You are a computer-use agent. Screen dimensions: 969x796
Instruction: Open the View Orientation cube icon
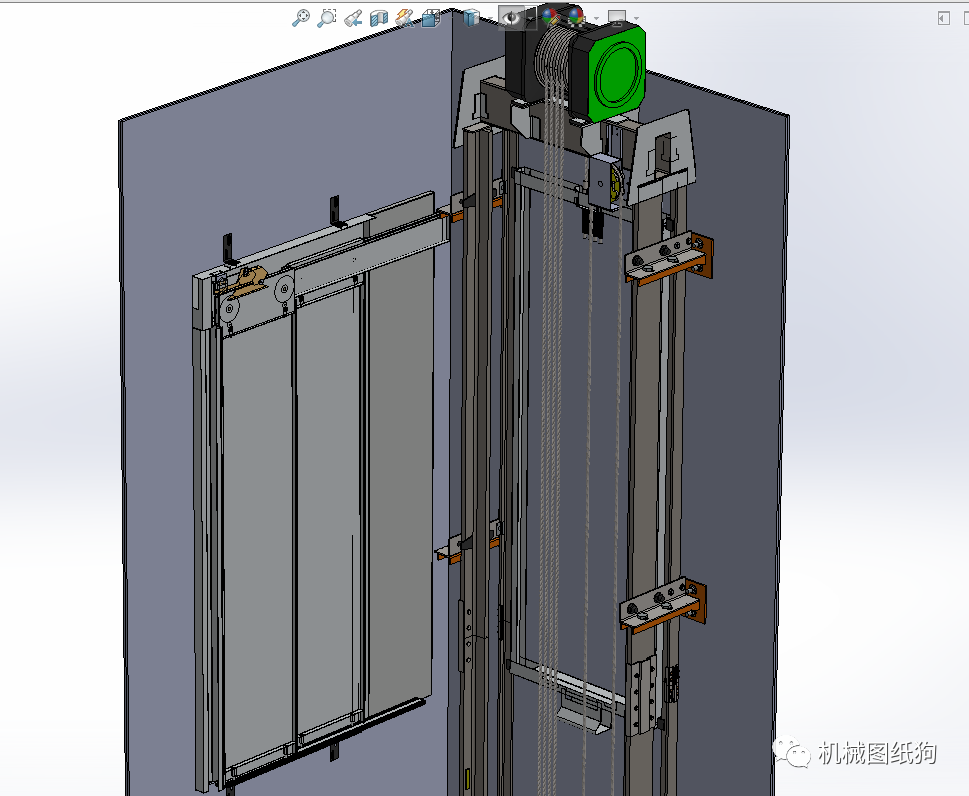coord(431,18)
